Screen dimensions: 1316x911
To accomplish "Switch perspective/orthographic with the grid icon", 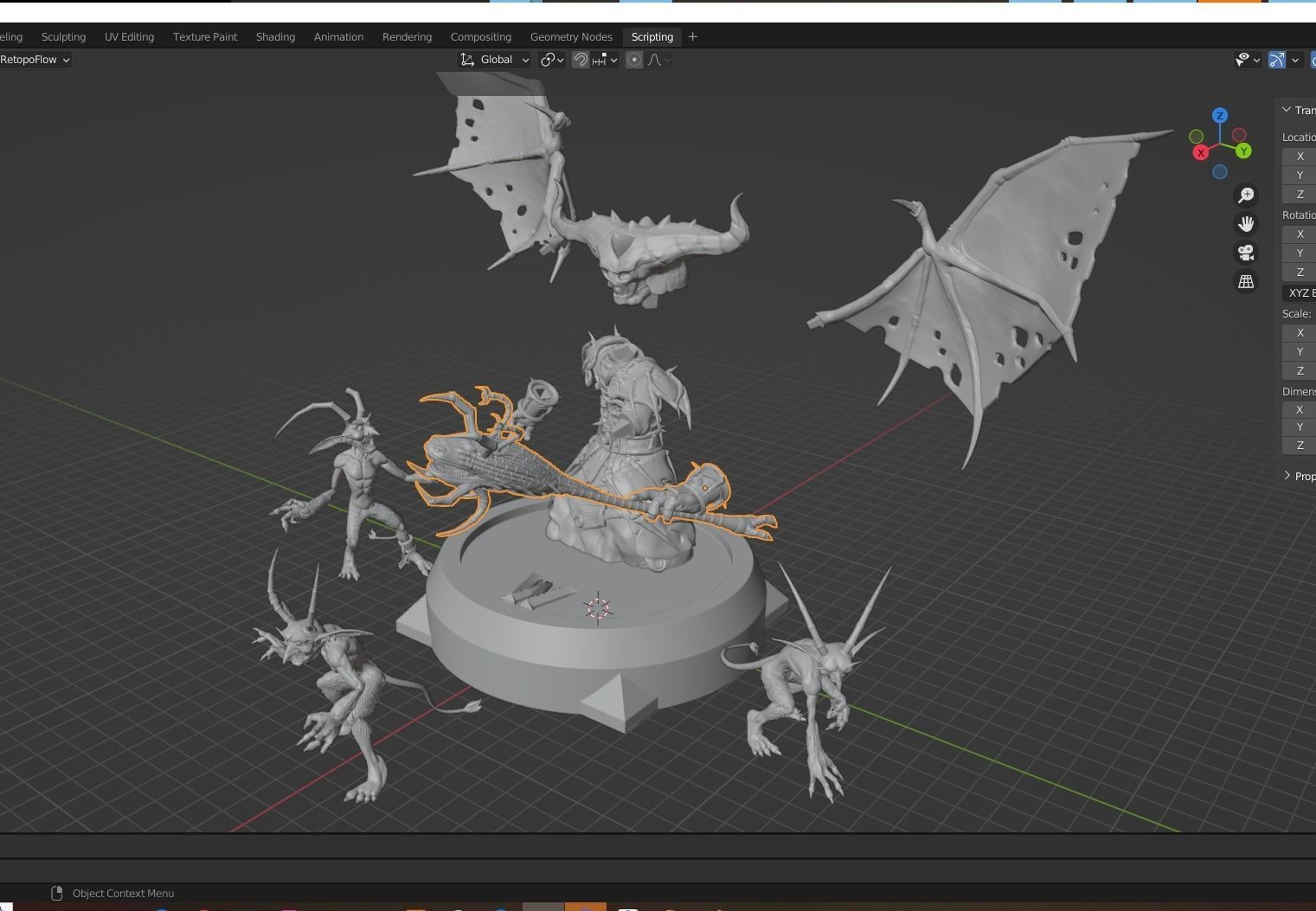I will (1246, 281).
